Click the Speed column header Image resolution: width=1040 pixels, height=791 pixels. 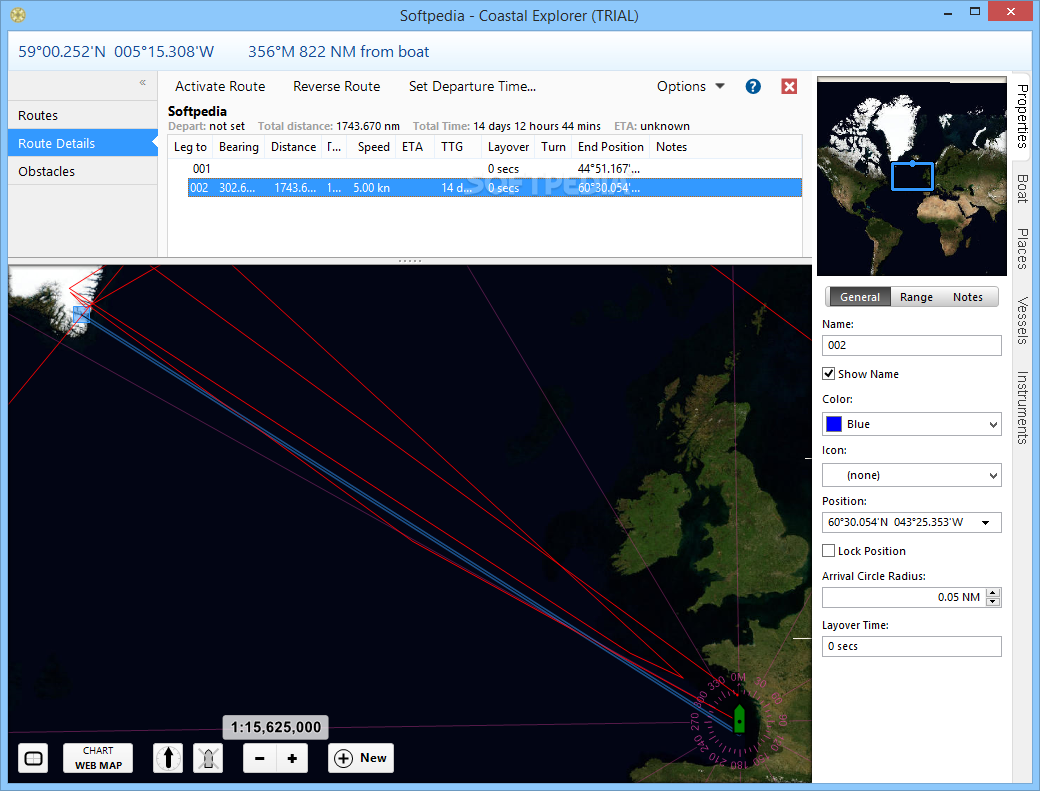point(373,147)
